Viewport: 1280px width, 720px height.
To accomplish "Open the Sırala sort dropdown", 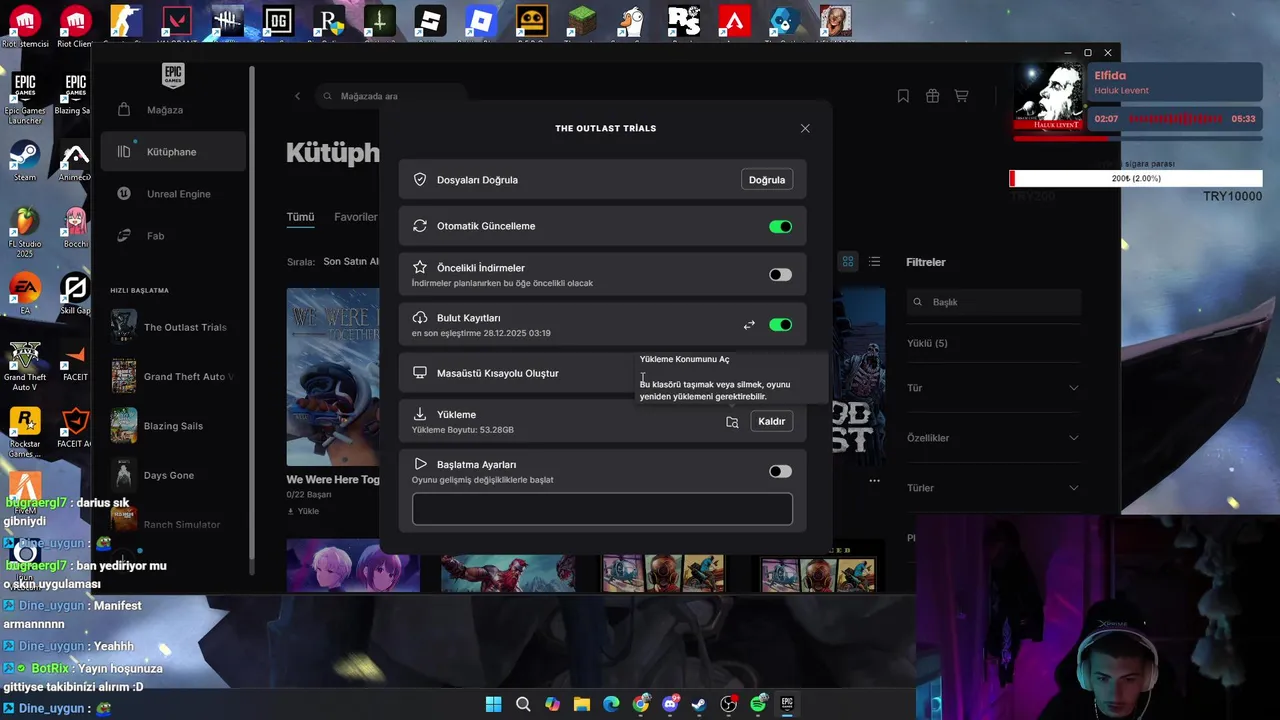I will [x=350, y=262].
